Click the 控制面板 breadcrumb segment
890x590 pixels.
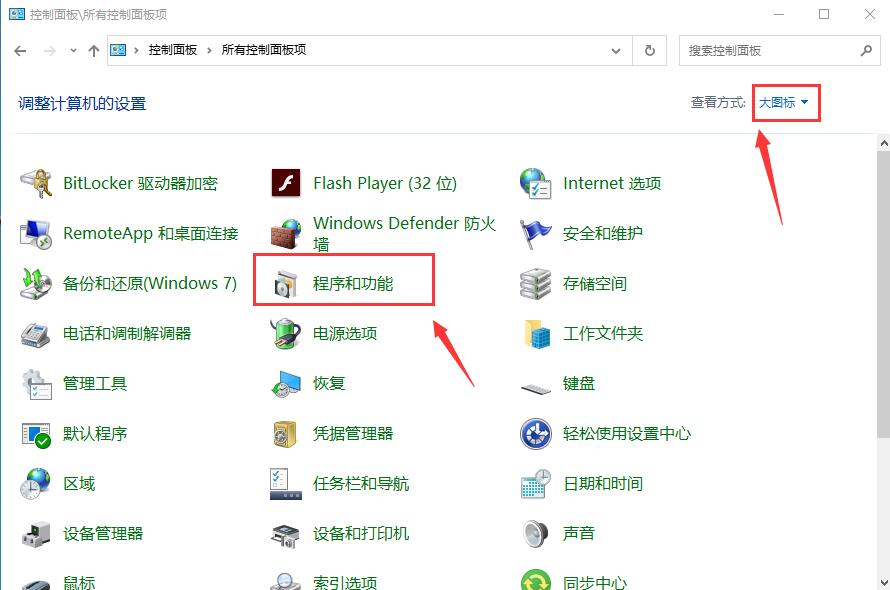[x=172, y=50]
